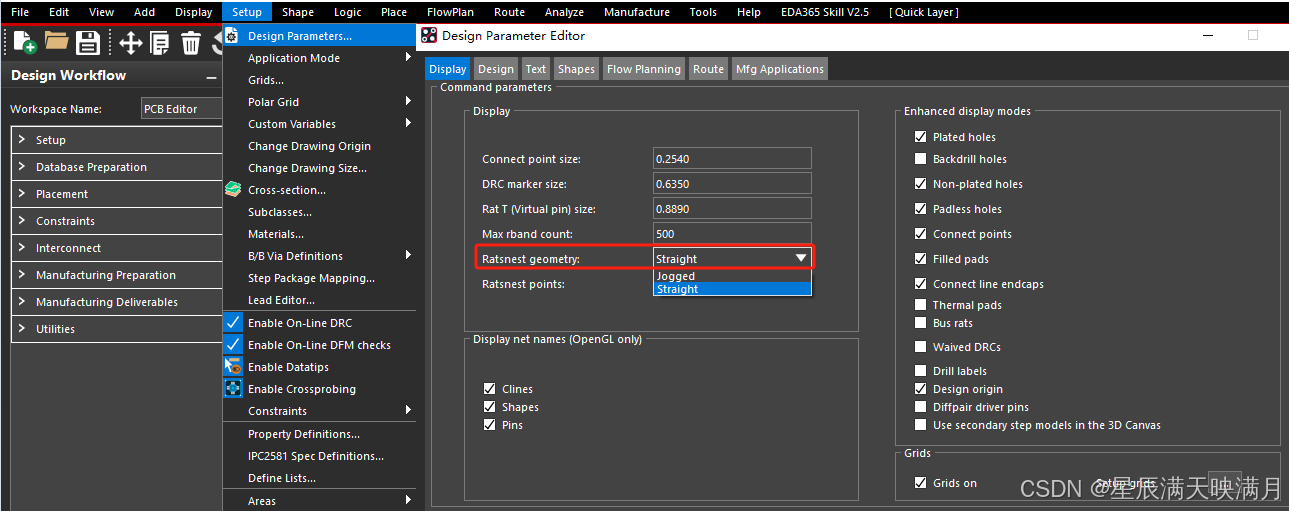The height and width of the screenshot is (511, 1289).
Task: Toggle Non-plated holes checkbox
Action: [921, 184]
